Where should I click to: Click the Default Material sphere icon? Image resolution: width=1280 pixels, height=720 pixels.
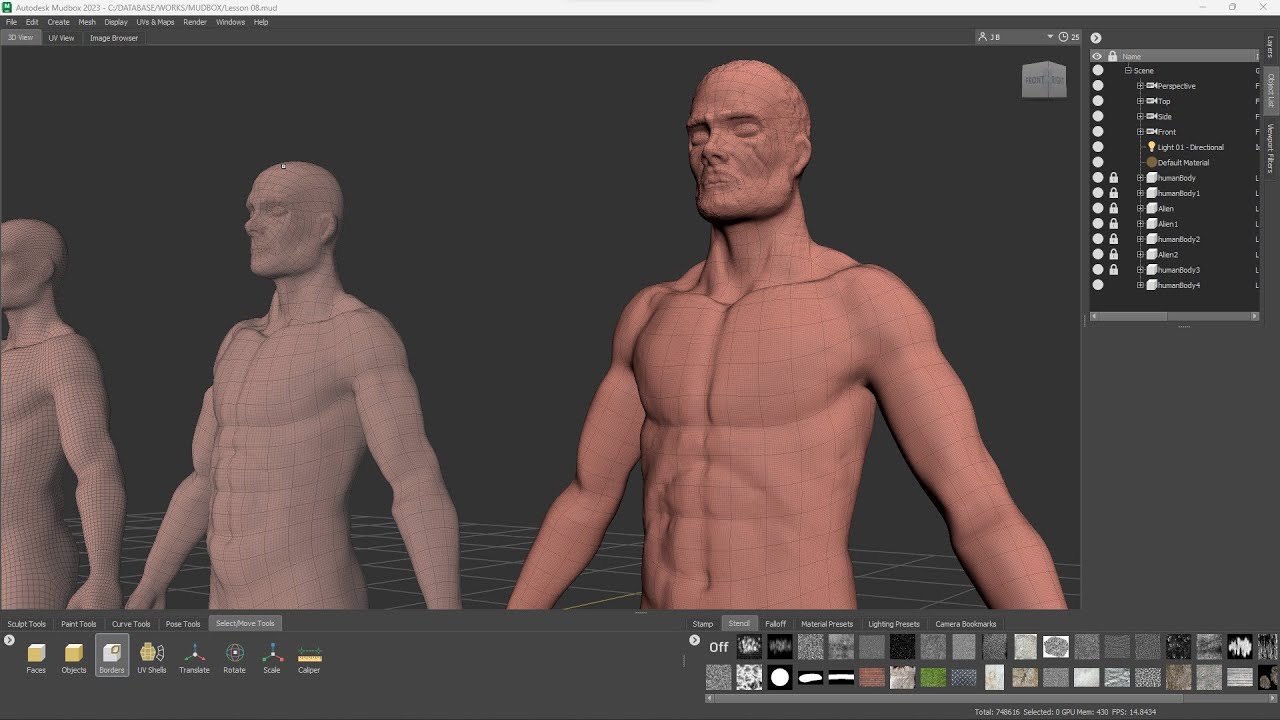1152,162
